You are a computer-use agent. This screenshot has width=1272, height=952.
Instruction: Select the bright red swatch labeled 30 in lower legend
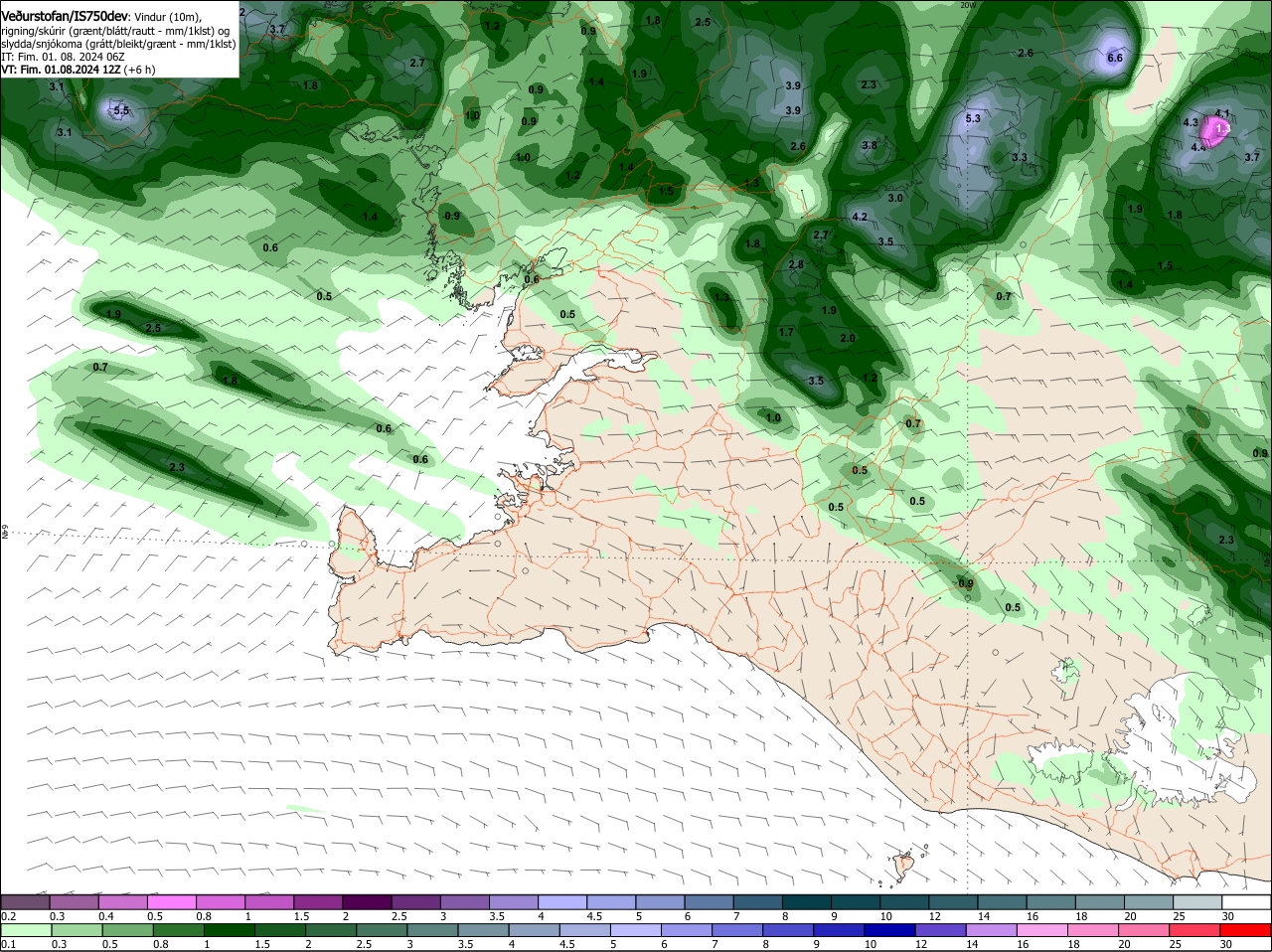coord(1246,929)
